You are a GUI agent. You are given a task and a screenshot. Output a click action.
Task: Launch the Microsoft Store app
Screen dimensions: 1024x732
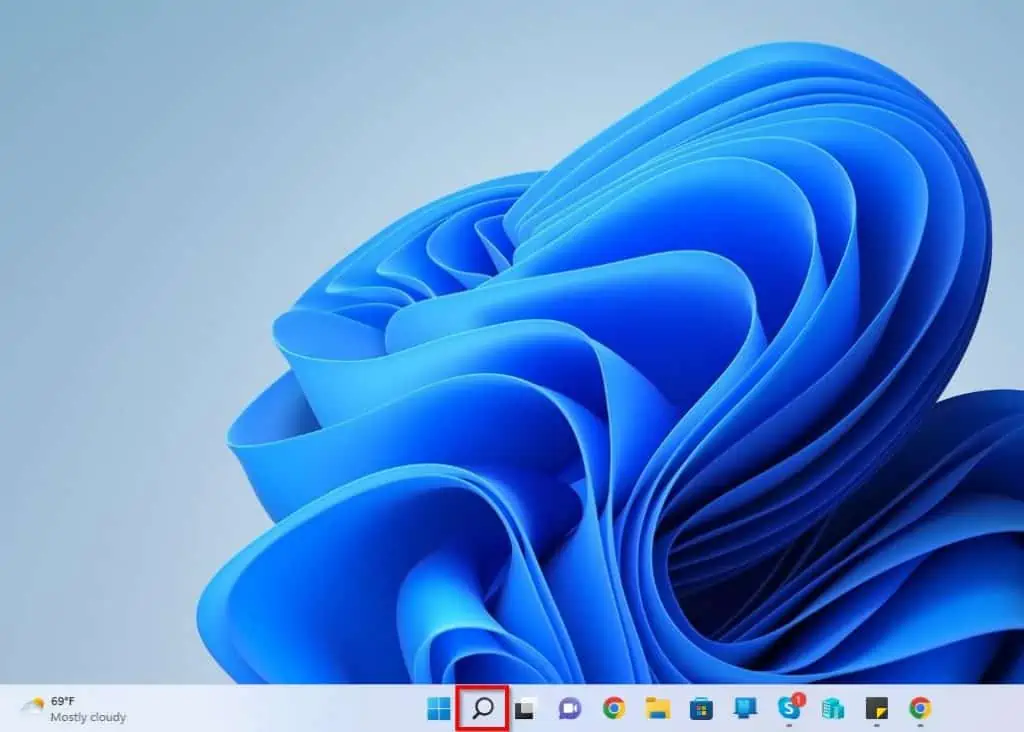coord(701,709)
